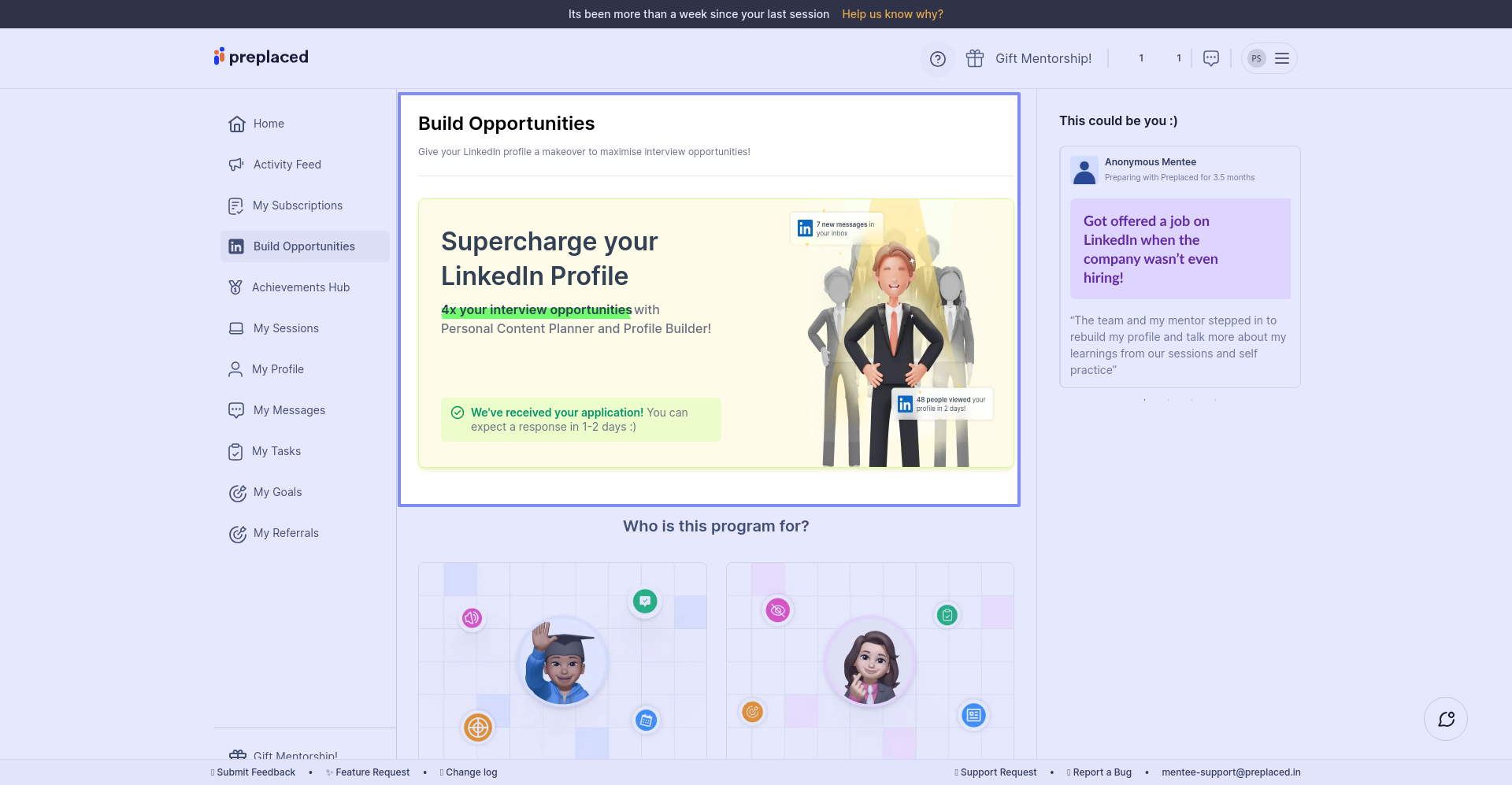Click the student avatar with graduation cap

pyautogui.click(x=562, y=661)
